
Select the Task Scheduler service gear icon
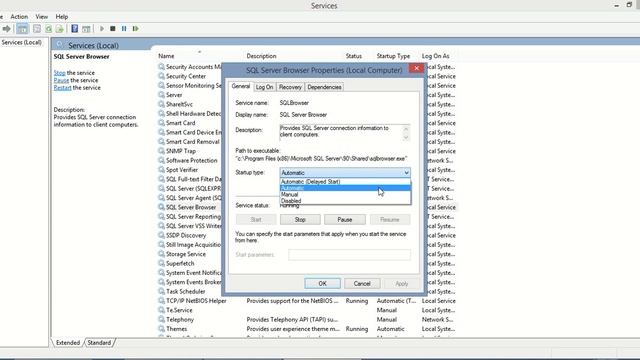pos(162,291)
